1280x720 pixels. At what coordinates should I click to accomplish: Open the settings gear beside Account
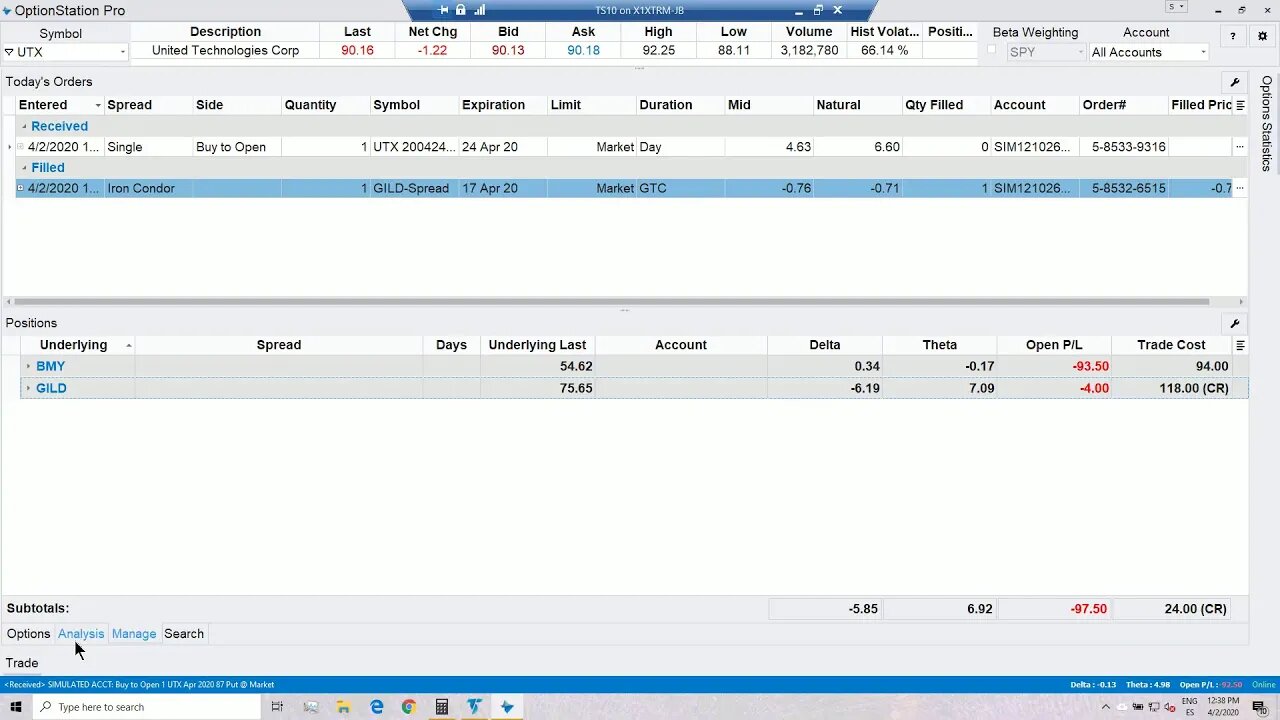[x=1261, y=37]
